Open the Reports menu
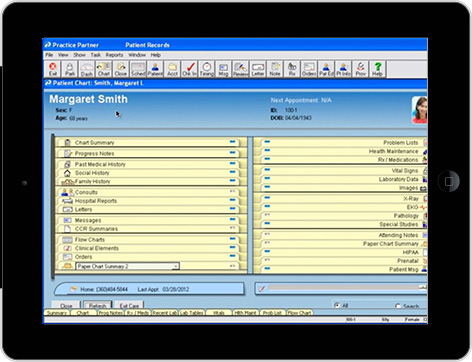 114,55
